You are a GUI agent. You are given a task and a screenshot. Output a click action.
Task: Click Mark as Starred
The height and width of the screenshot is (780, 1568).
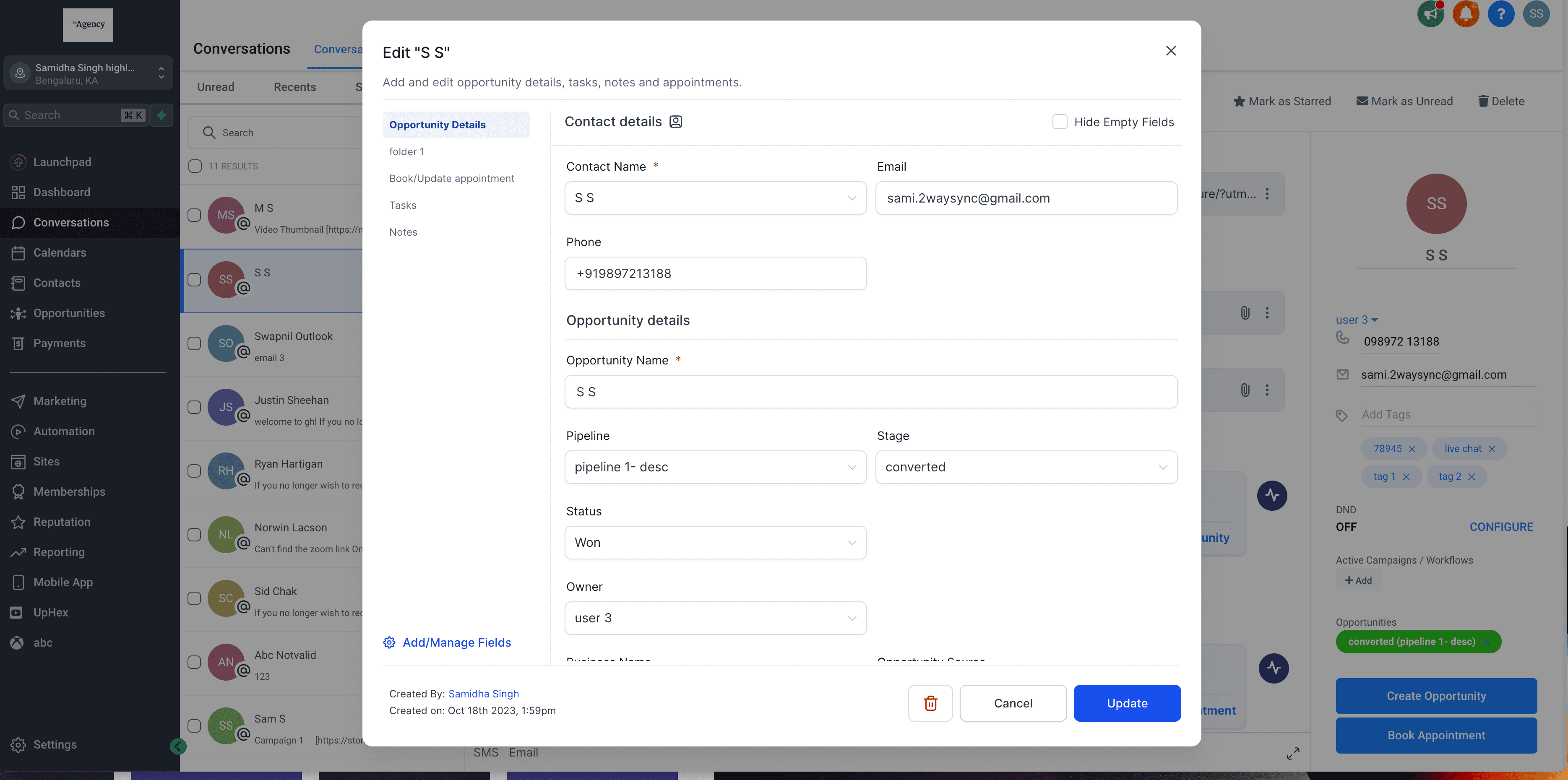pyautogui.click(x=1282, y=101)
